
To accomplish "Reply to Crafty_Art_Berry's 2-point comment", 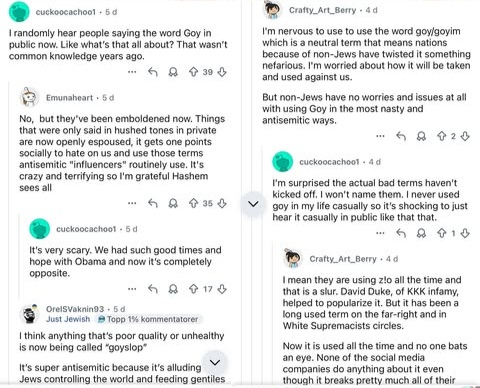I will coord(401,136).
